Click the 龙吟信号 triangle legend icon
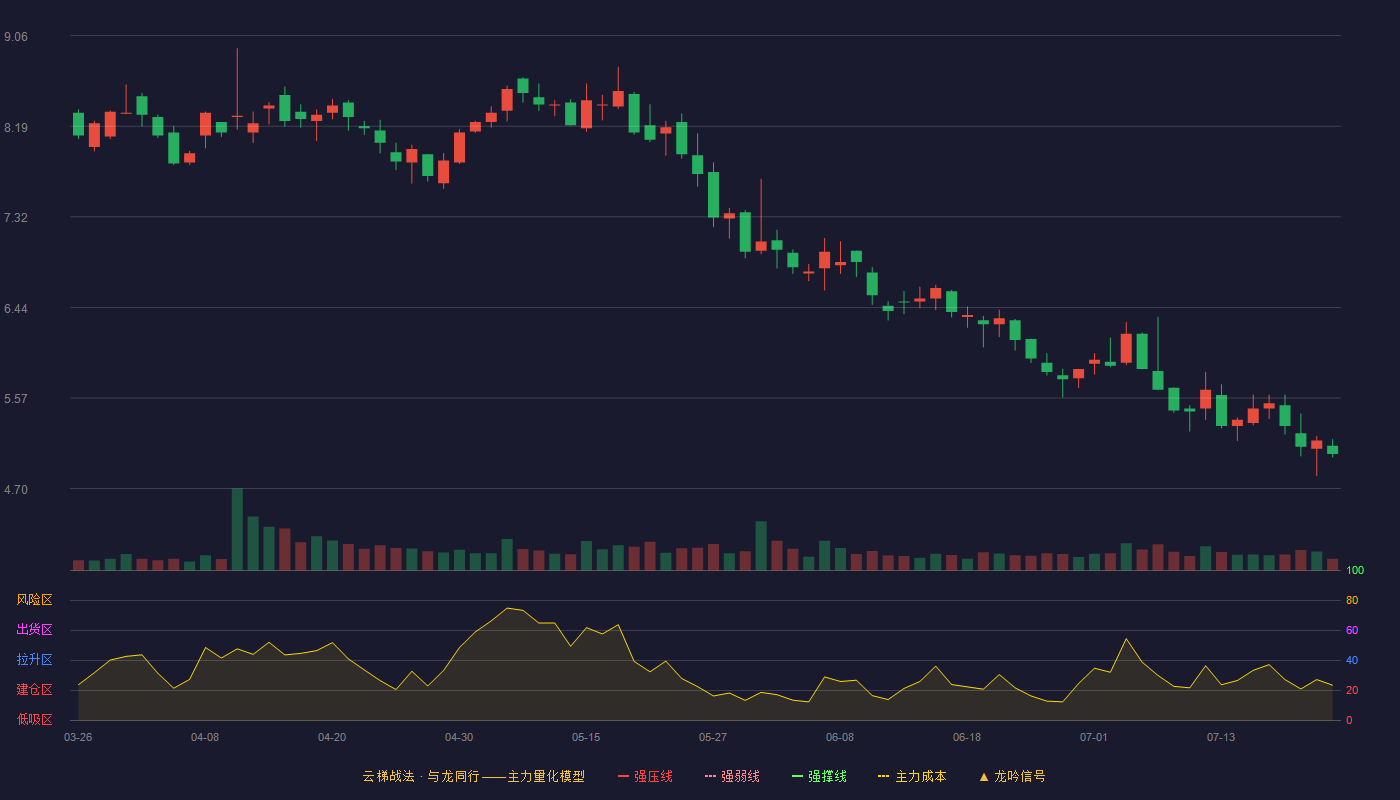Screen dimensions: 1400x800 tap(984, 776)
